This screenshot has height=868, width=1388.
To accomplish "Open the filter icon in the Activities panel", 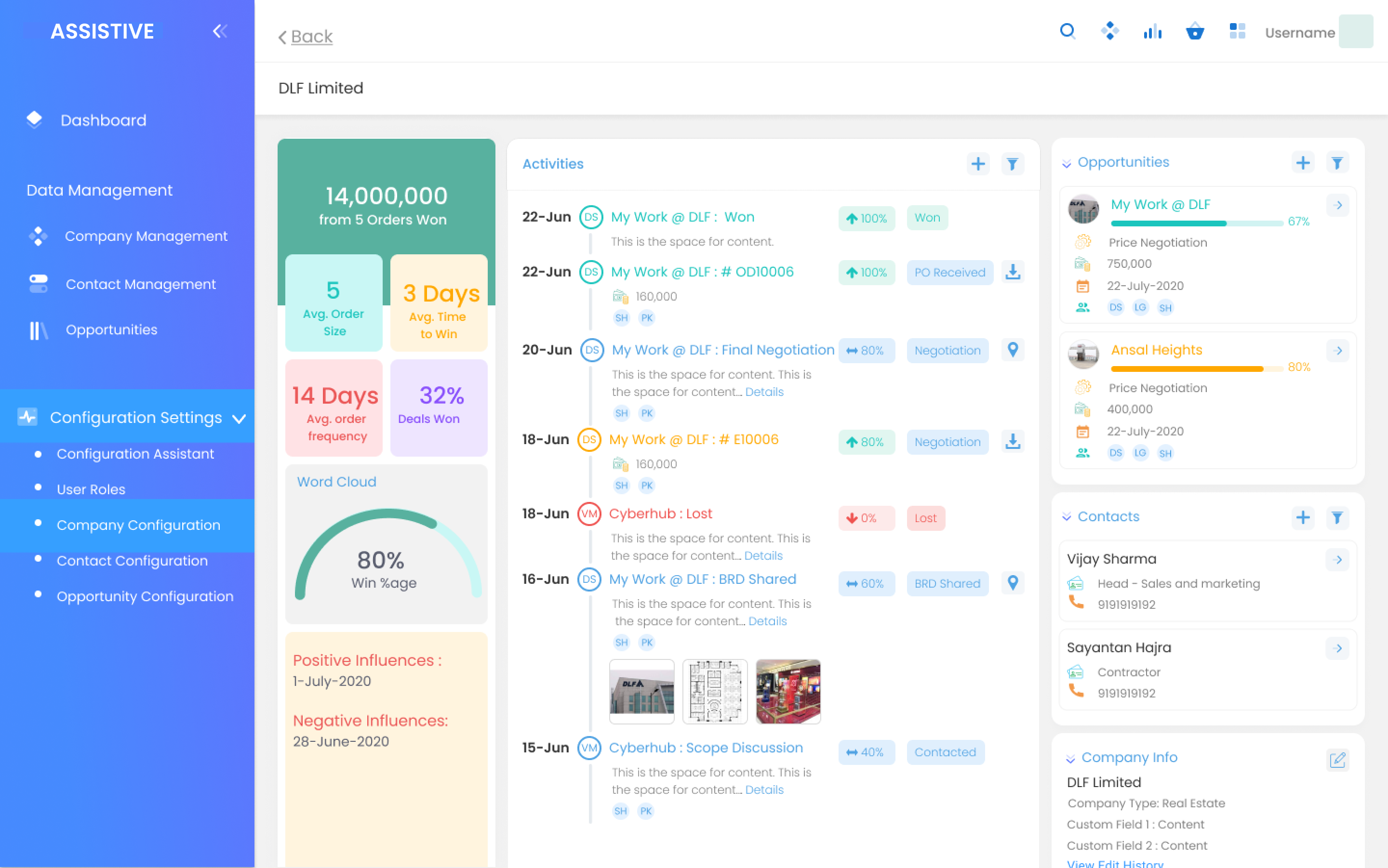I will click(1013, 164).
